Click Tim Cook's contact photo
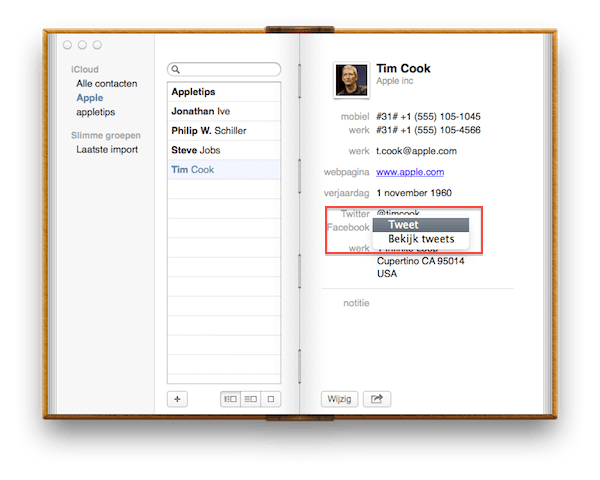The height and width of the screenshot is (480, 600). click(351, 80)
